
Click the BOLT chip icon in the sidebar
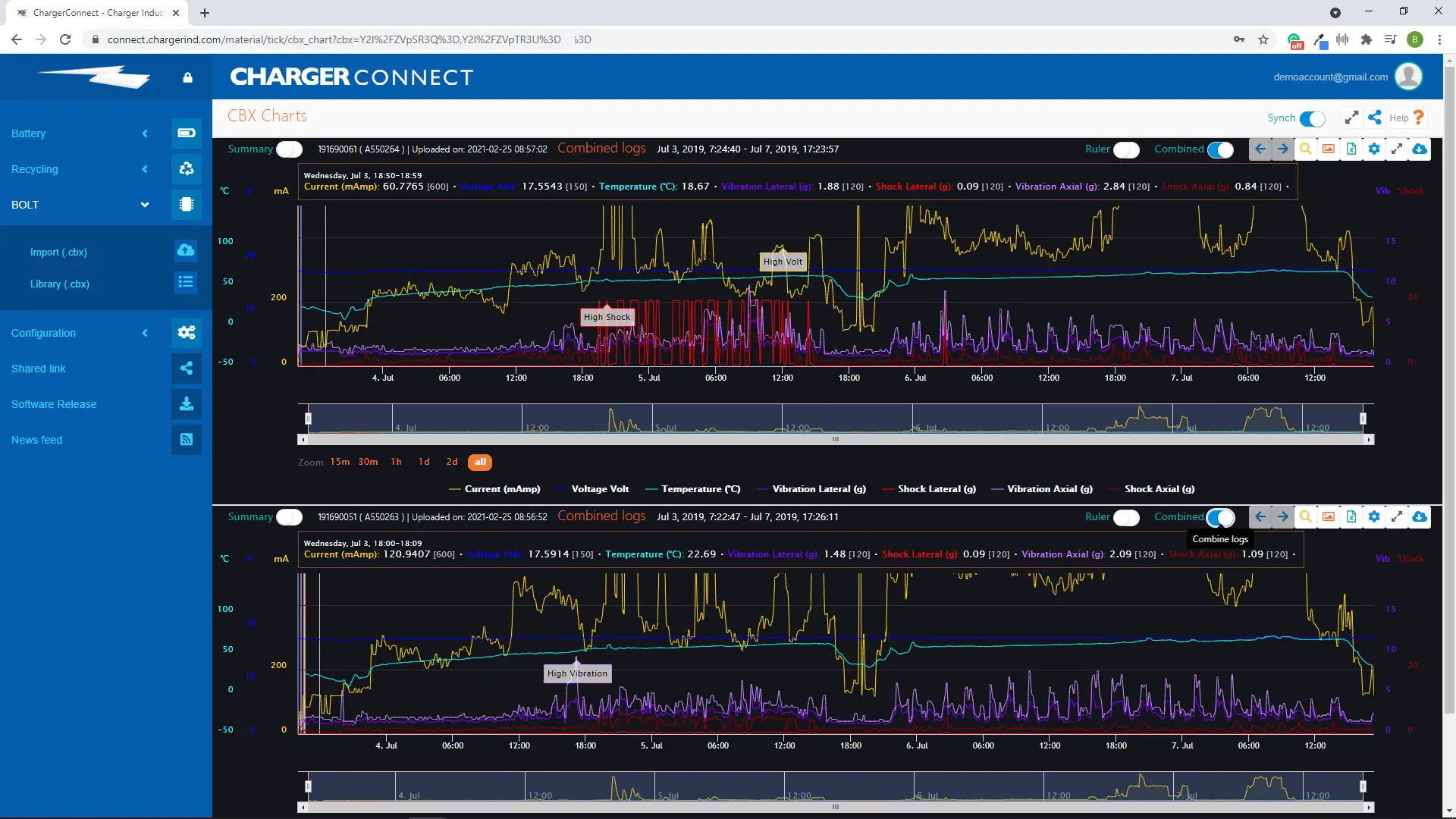(x=187, y=204)
